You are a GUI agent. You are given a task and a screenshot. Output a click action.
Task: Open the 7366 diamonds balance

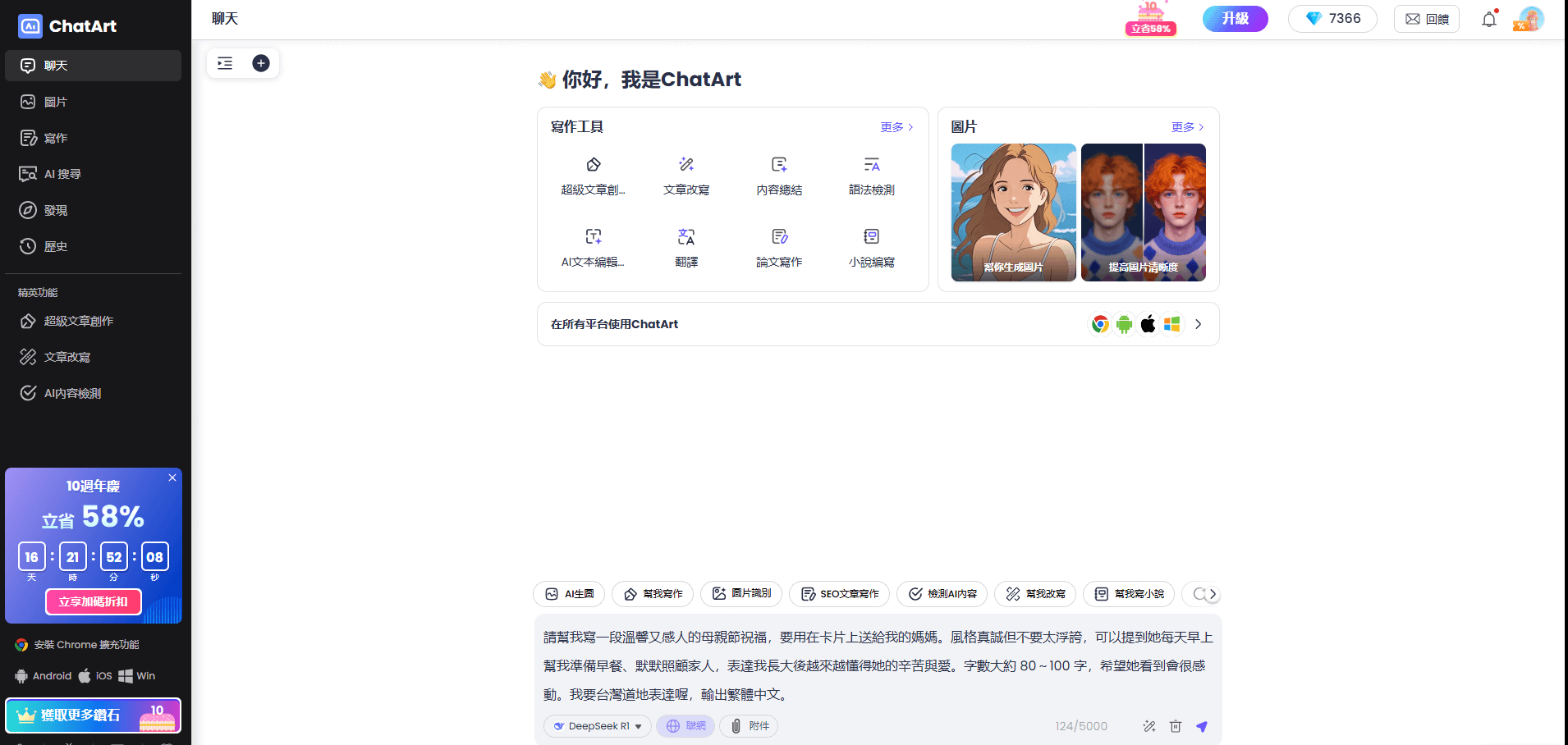tap(1332, 19)
